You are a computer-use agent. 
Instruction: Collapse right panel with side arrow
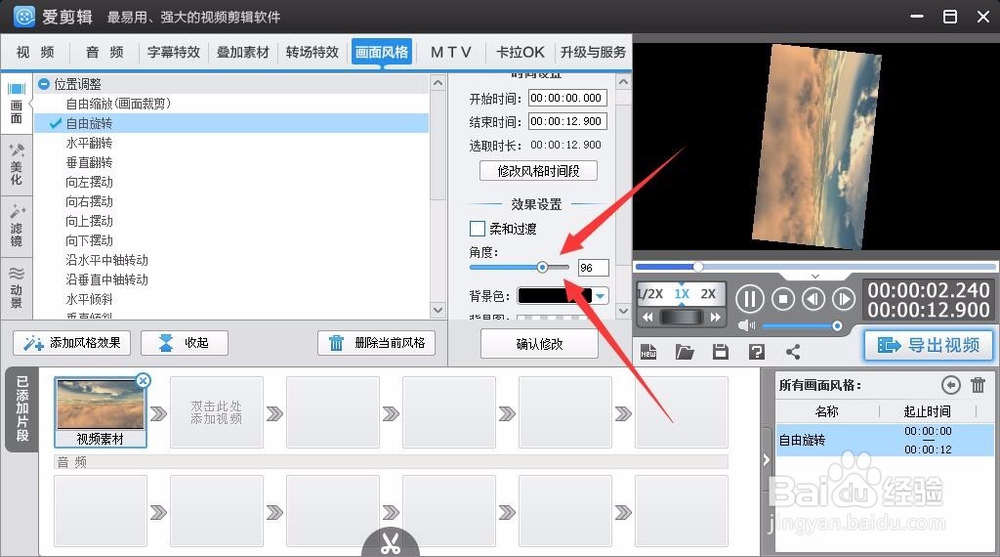pyautogui.click(x=766, y=459)
